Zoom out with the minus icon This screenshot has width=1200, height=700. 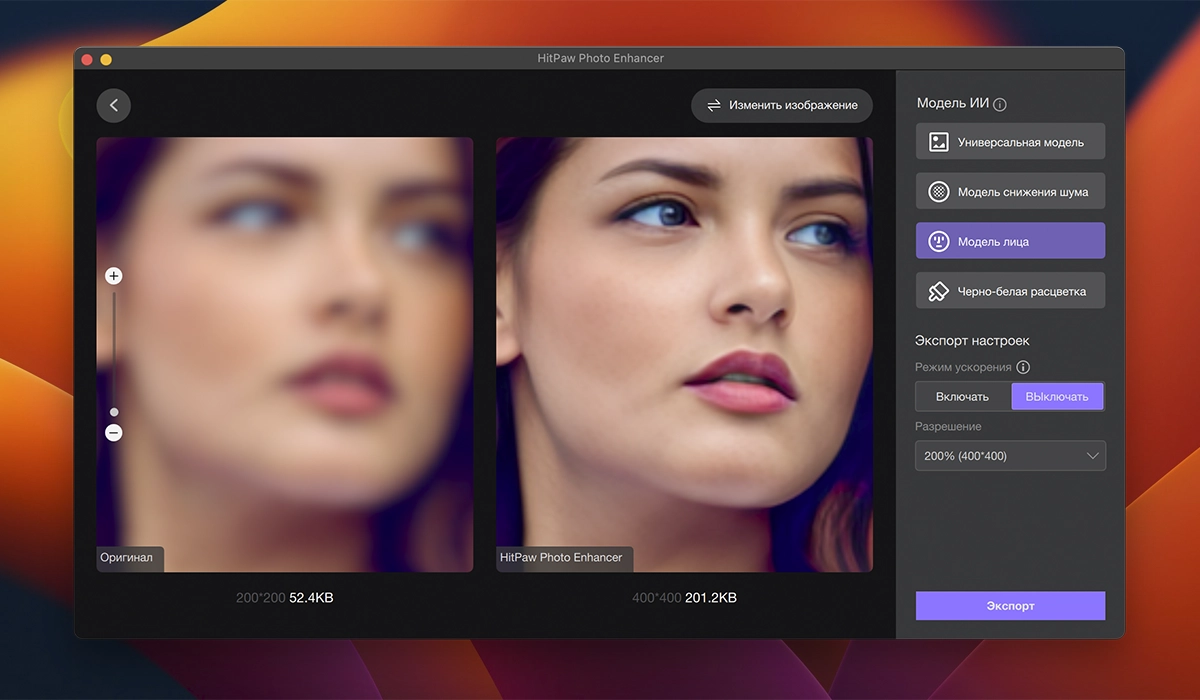click(114, 433)
